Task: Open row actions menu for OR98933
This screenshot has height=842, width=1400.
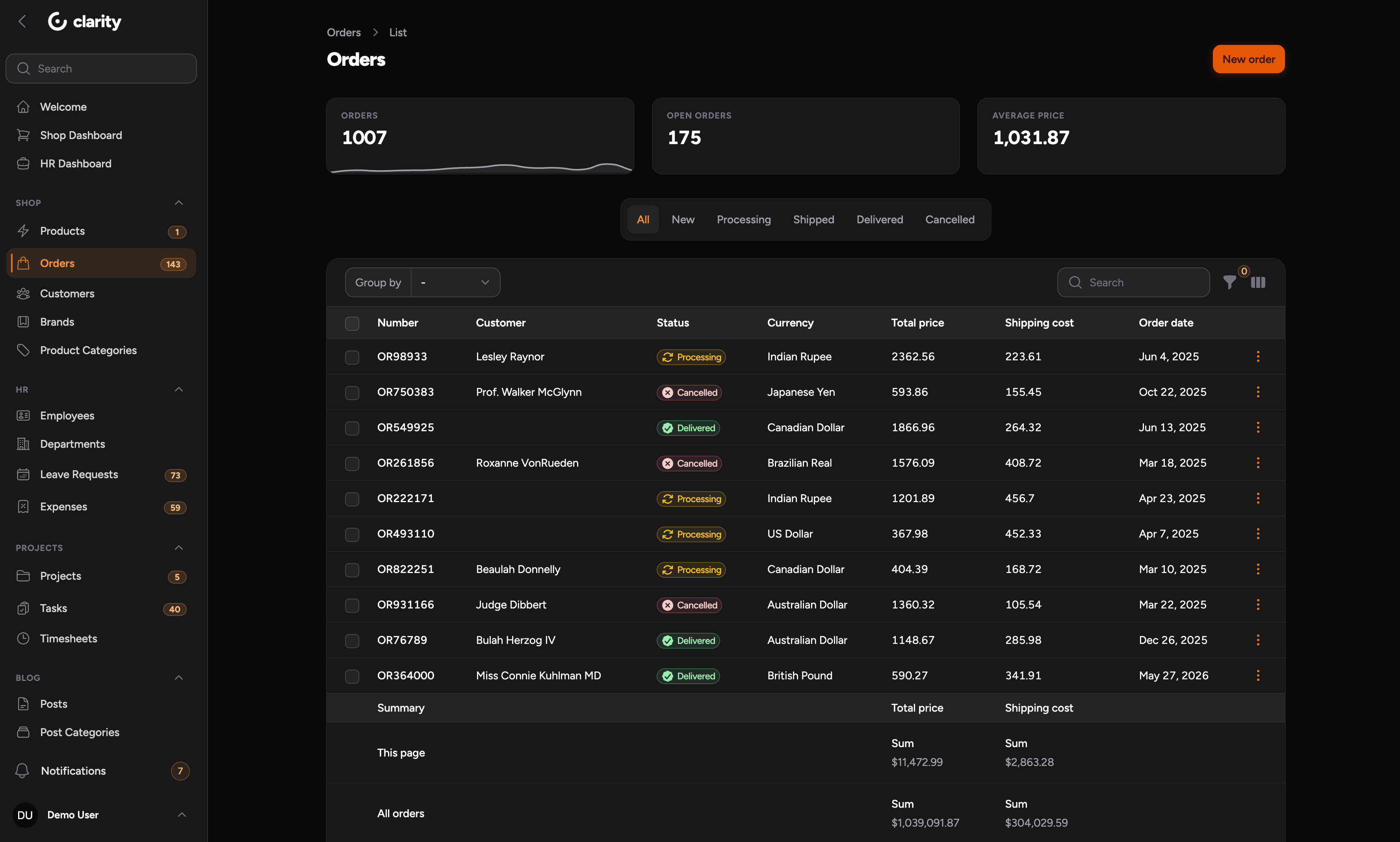Action: click(x=1258, y=356)
